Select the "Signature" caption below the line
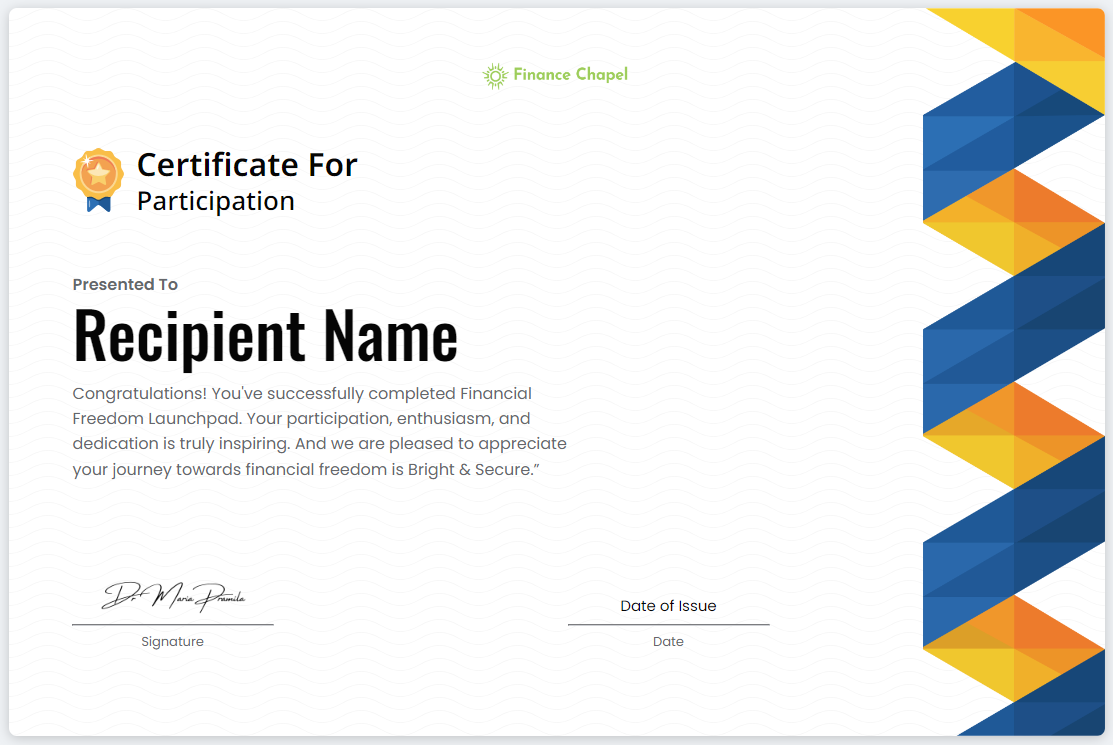This screenshot has height=745, width=1113. (172, 641)
